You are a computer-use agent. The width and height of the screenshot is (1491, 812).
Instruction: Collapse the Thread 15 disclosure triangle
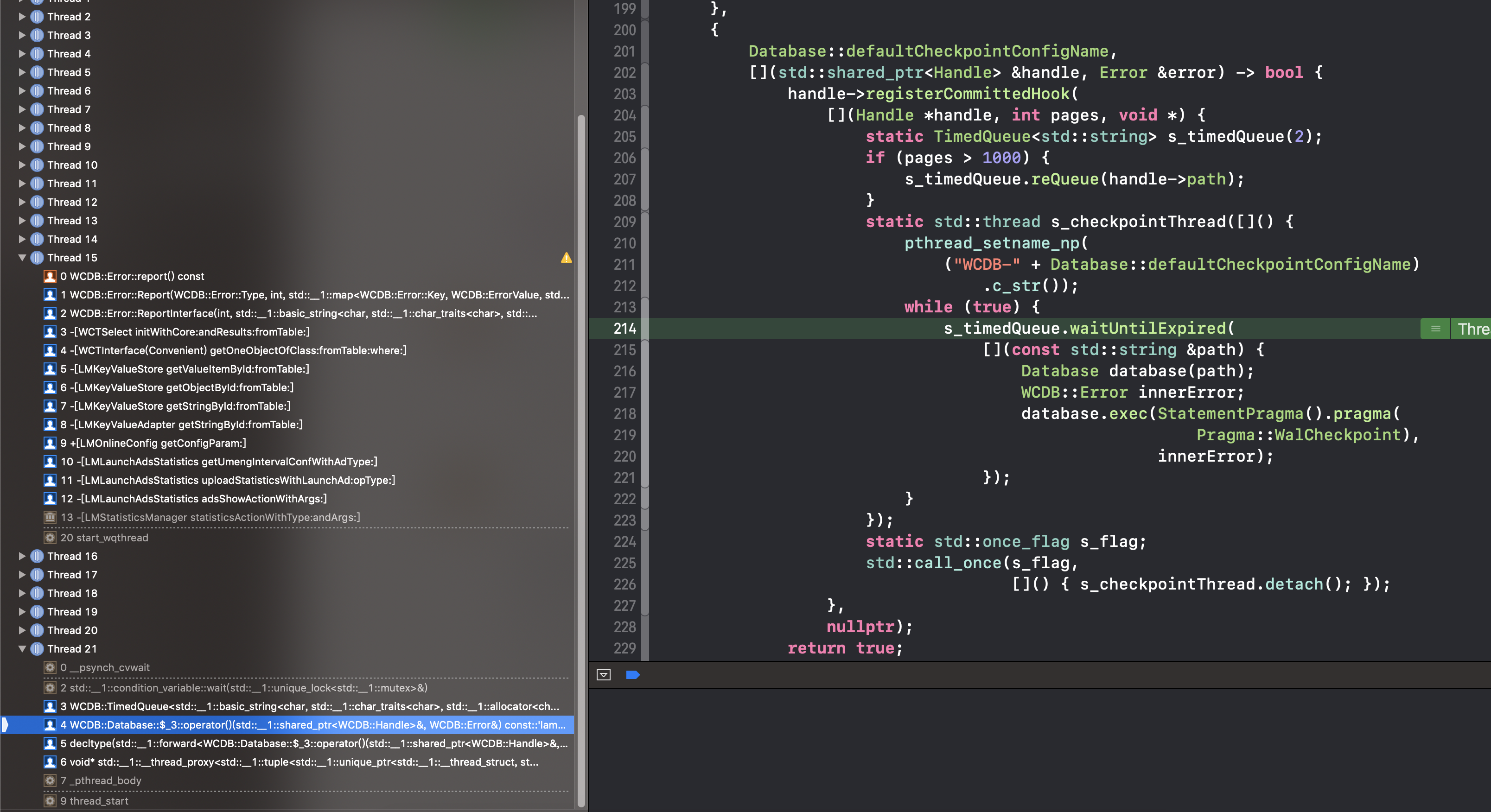coord(22,258)
